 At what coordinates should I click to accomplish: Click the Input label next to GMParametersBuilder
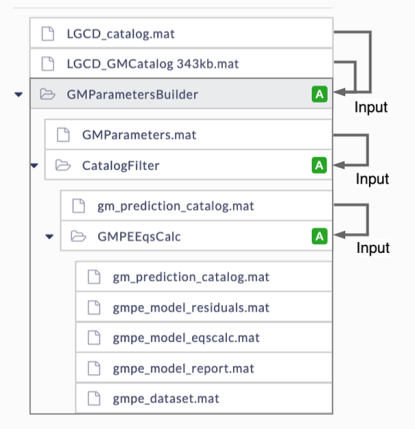coord(371,107)
